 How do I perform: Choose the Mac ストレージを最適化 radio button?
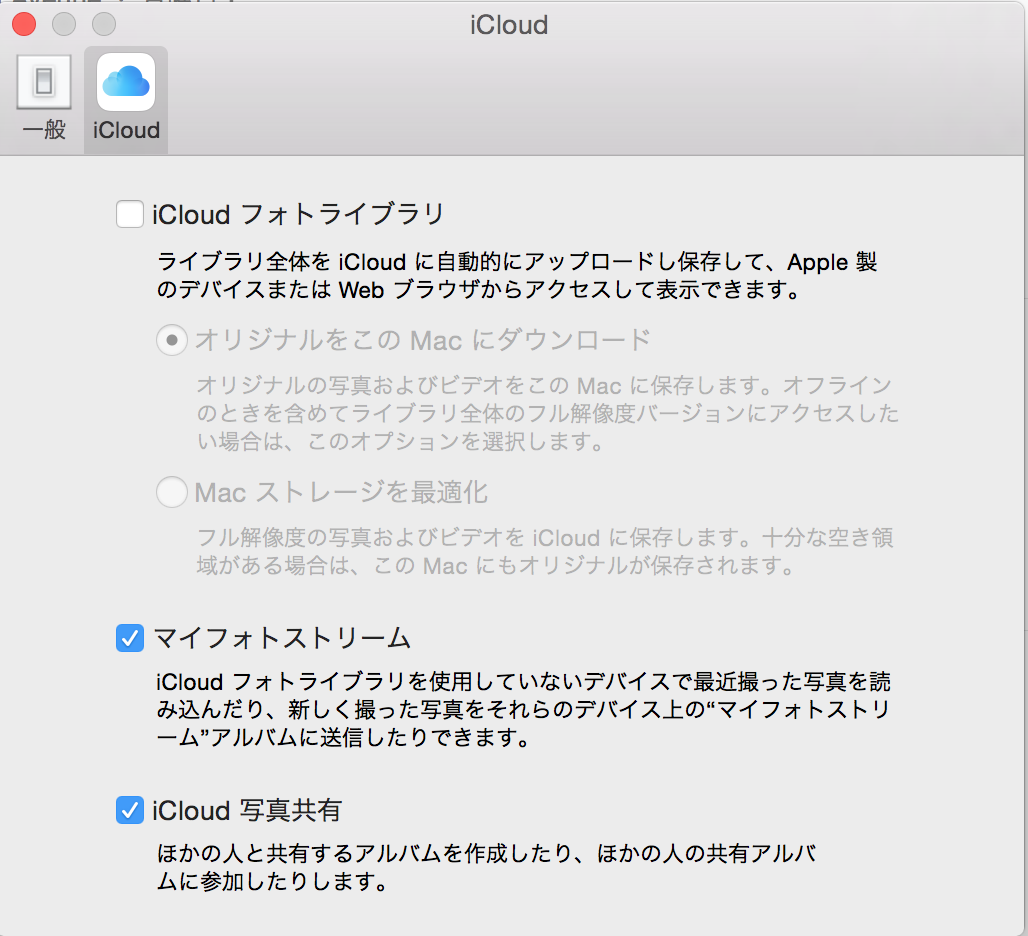[172, 492]
